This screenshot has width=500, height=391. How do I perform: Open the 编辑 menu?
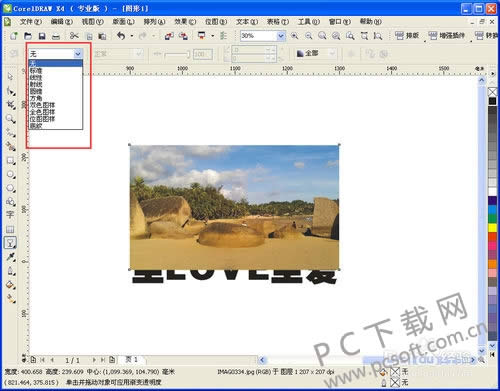(x=61, y=22)
